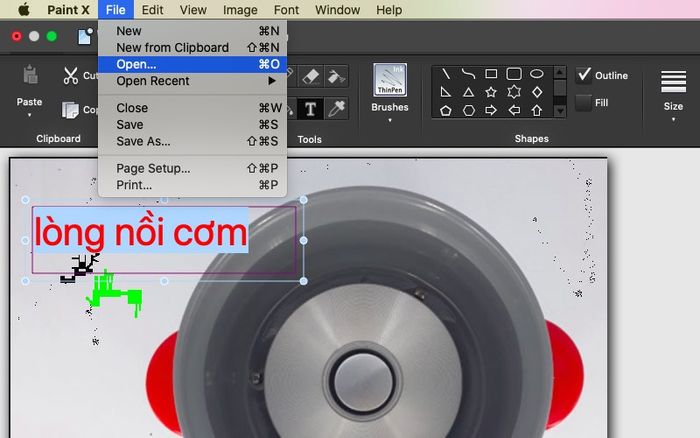The height and width of the screenshot is (438, 700).
Task: Click the ThinPen Brushes icon
Action: point(390,80)
